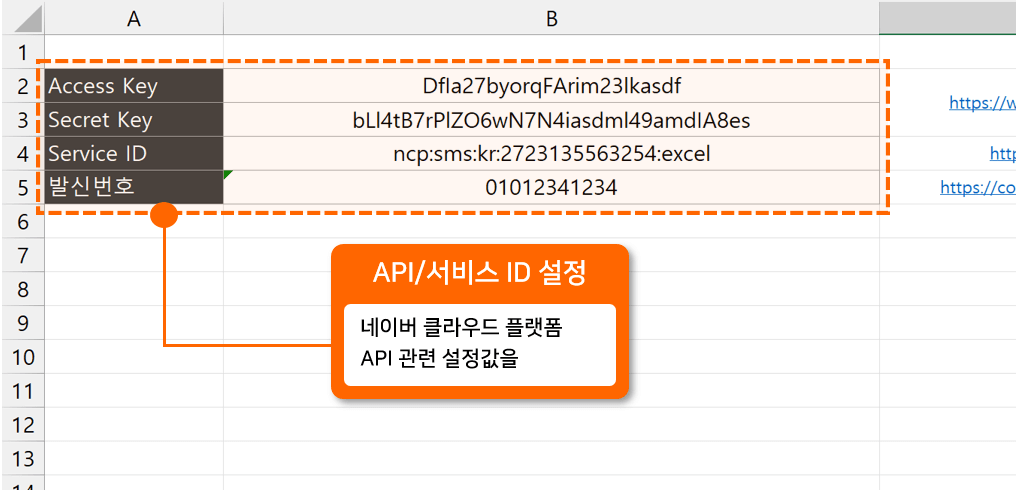Select row 3 header
The height and width of the screenshot is (497, 1030).
pyautogui.click(x=23, y=120)
